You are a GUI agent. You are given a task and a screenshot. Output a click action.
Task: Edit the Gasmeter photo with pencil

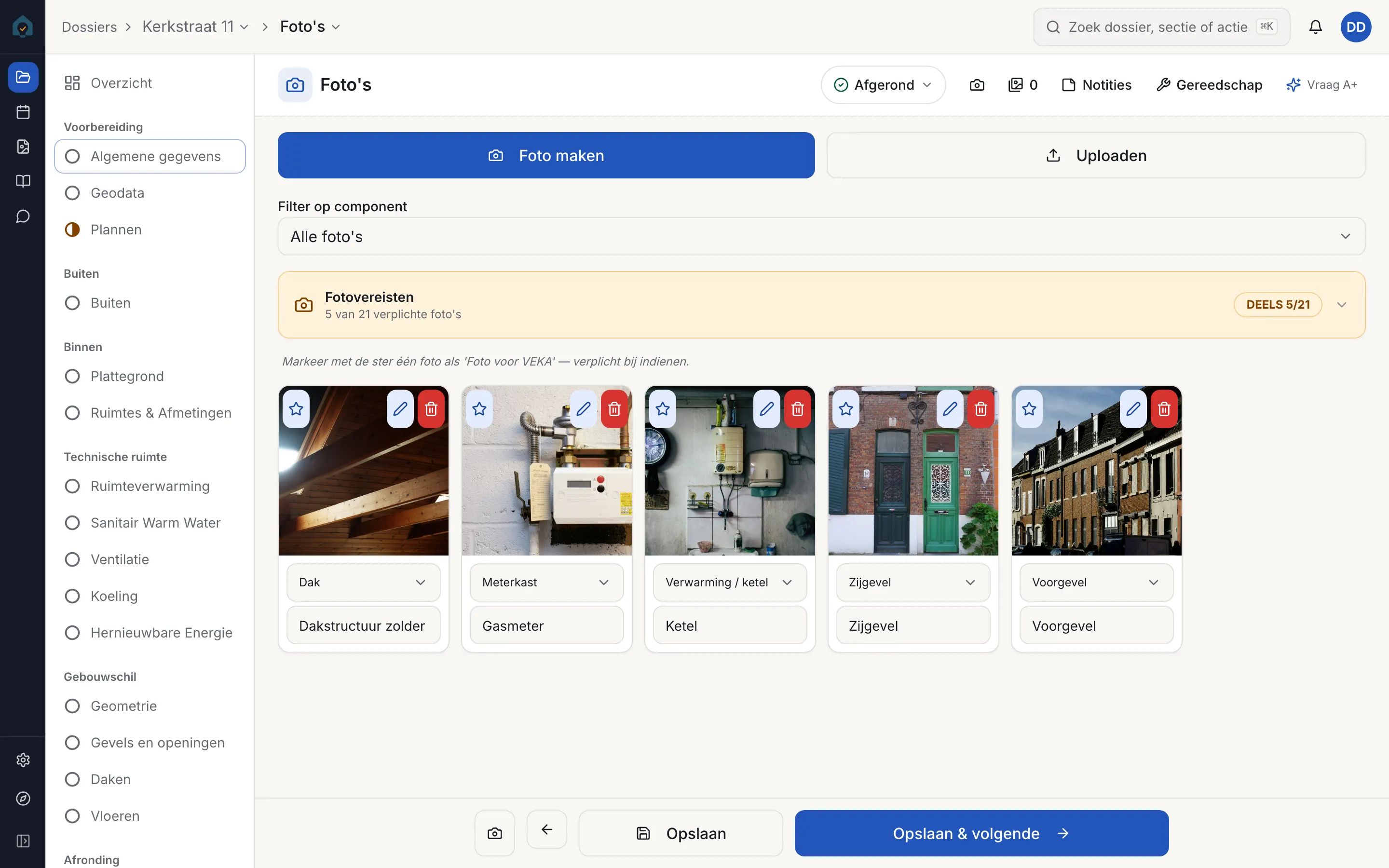click(x=583, y=409)
